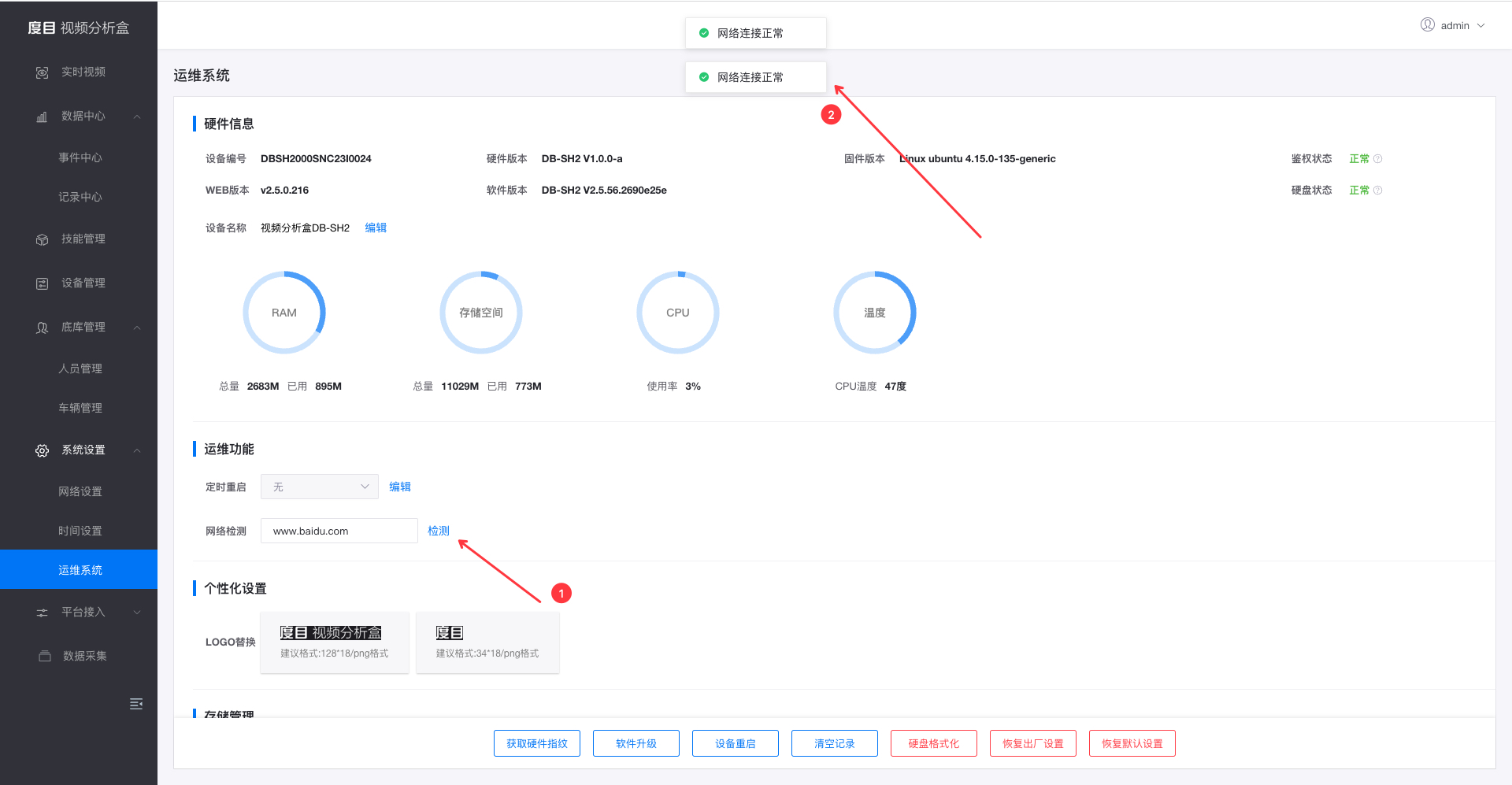The image size is (1512, 785).
Task: Open the 定时重启 dropdown
Action: point(320,487)
